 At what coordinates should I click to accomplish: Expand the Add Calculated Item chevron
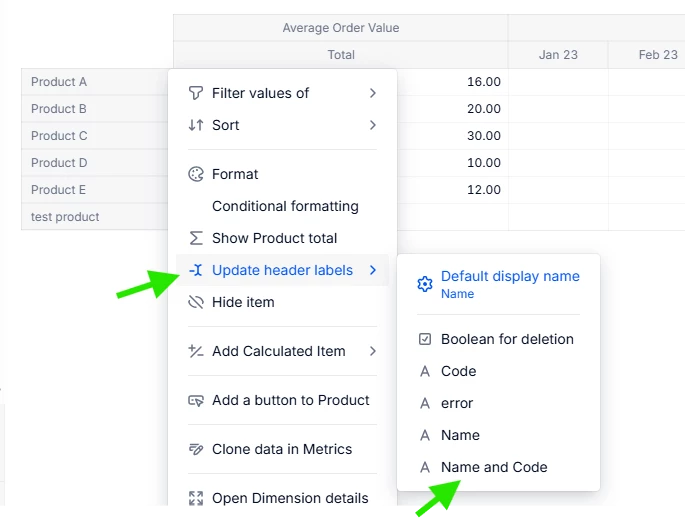373,351
